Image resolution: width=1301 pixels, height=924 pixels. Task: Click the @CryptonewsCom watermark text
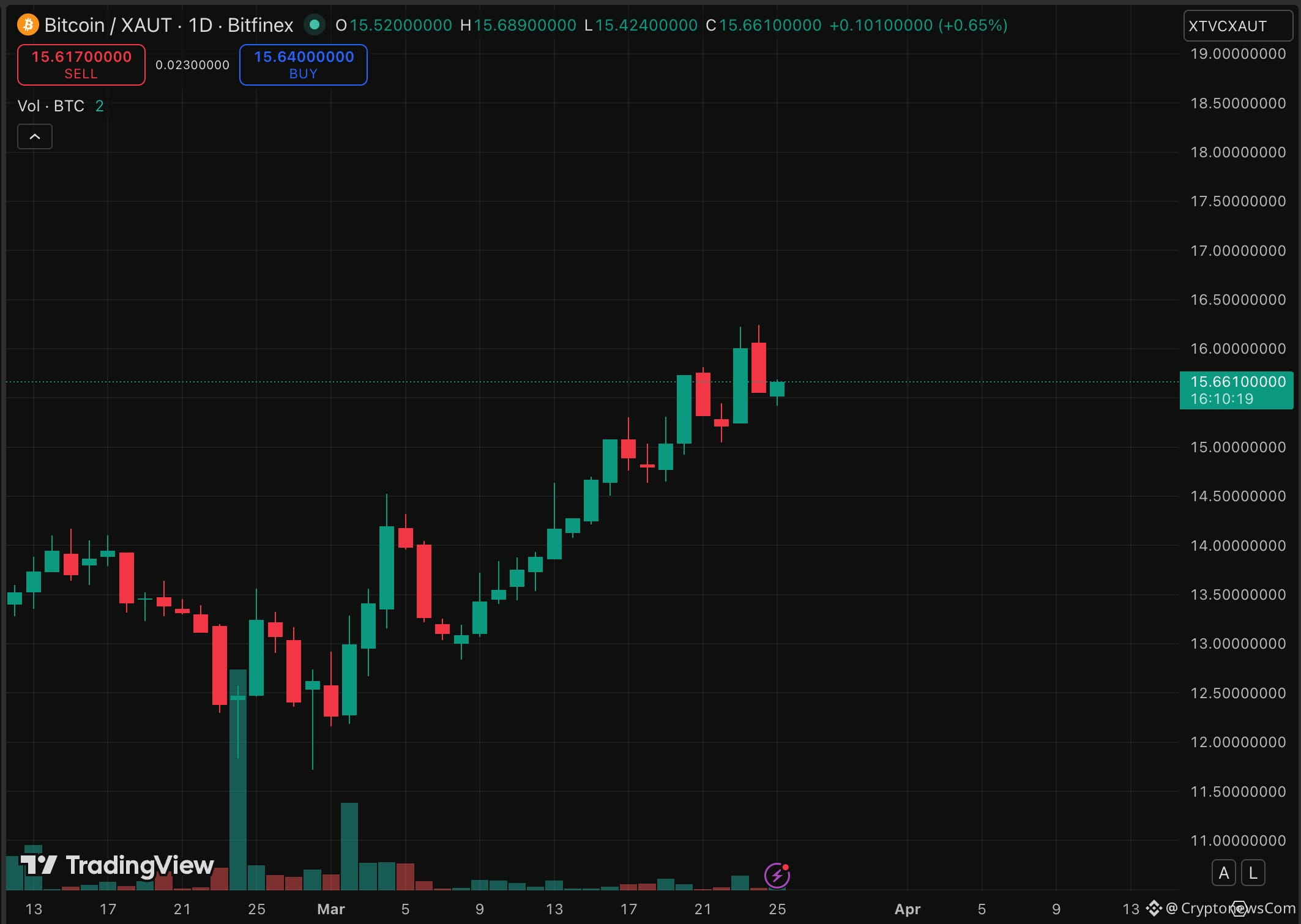[x=1230, y=908]
